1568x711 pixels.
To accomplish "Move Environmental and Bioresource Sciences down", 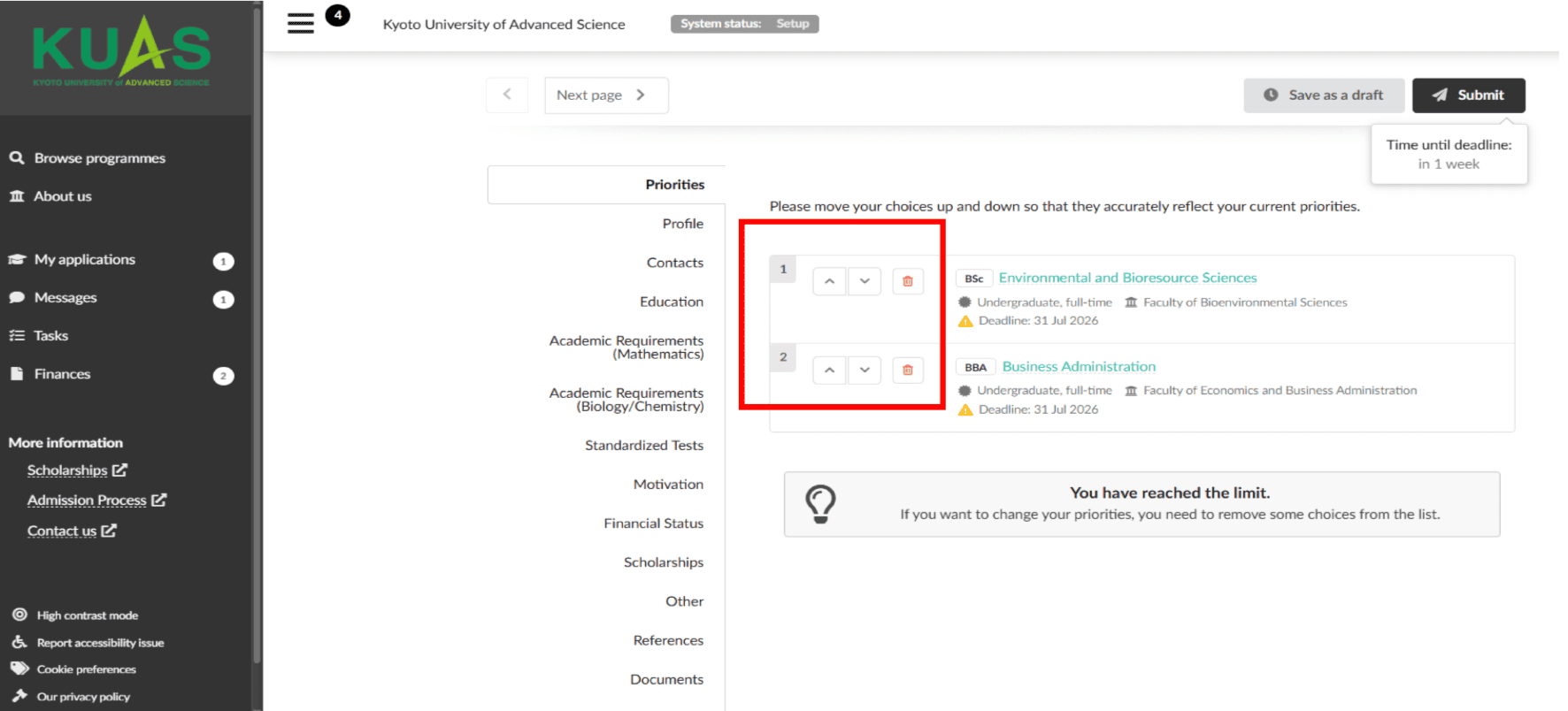I will point(865,281).
